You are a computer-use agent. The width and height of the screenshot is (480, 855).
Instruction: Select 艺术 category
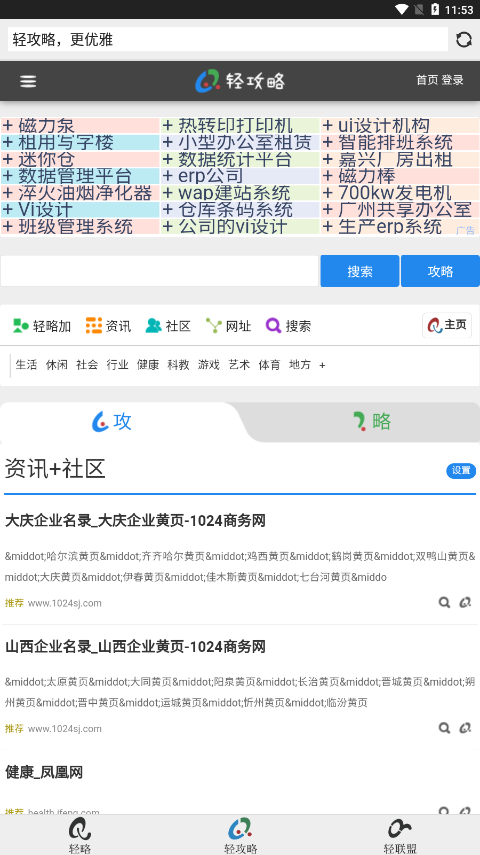coord(239,365)
